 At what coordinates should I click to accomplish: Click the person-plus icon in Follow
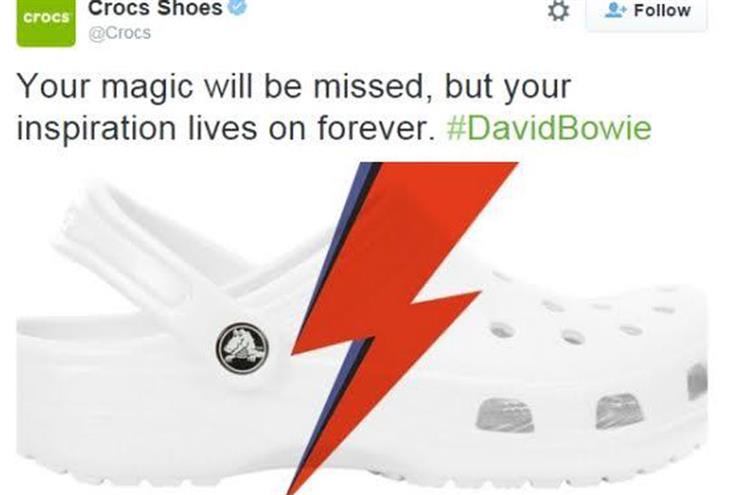click(x=616, y=10)
